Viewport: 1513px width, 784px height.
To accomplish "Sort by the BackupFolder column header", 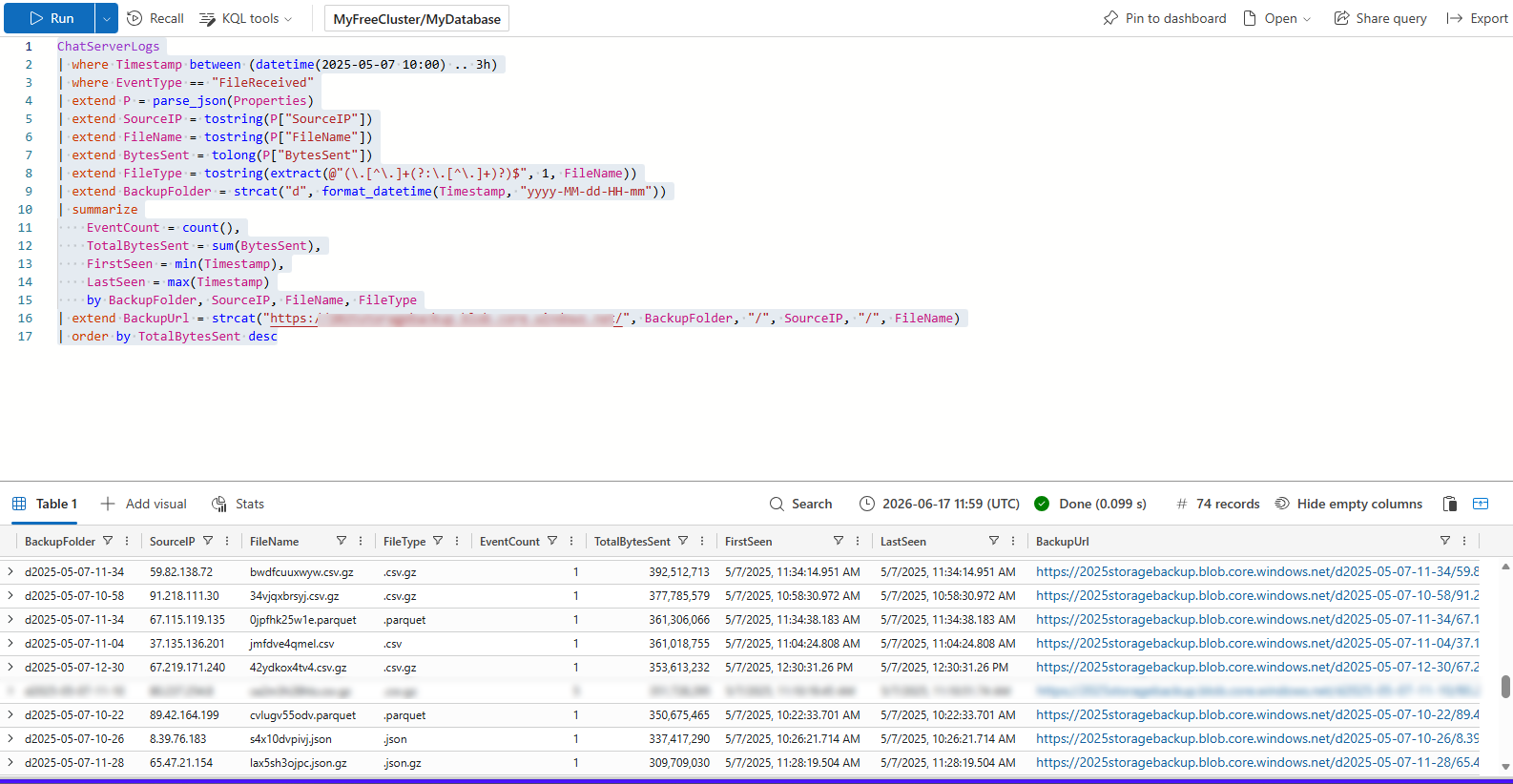I will [x=60, y=542].
